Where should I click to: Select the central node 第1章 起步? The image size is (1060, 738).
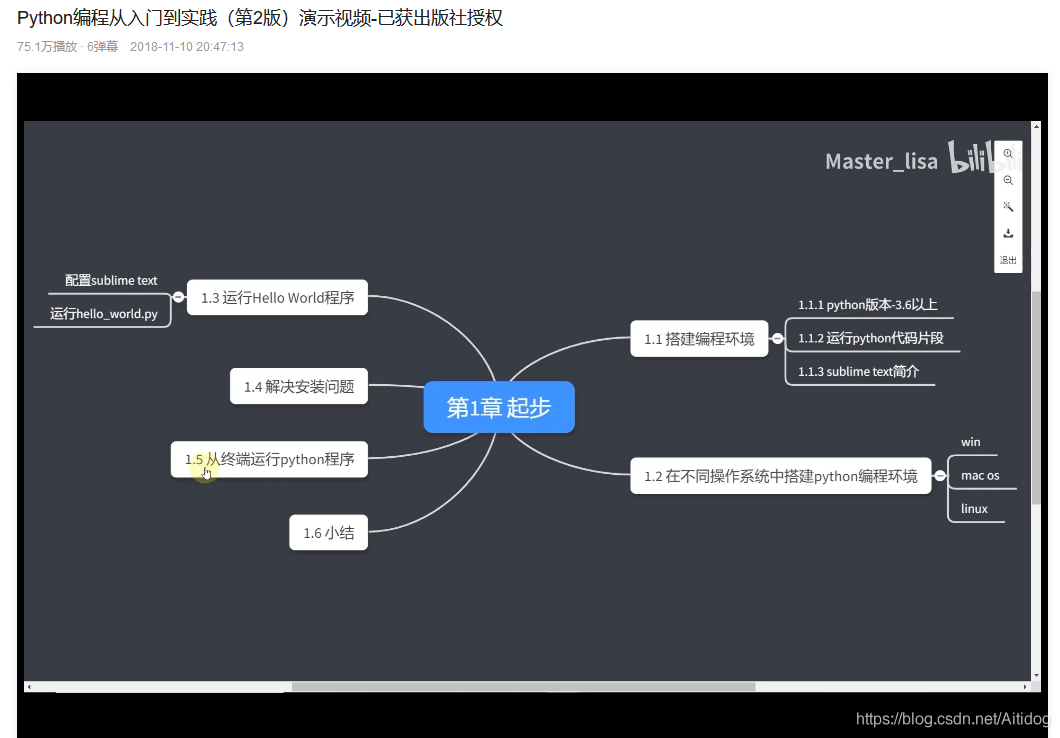click(x=499, y=407)
